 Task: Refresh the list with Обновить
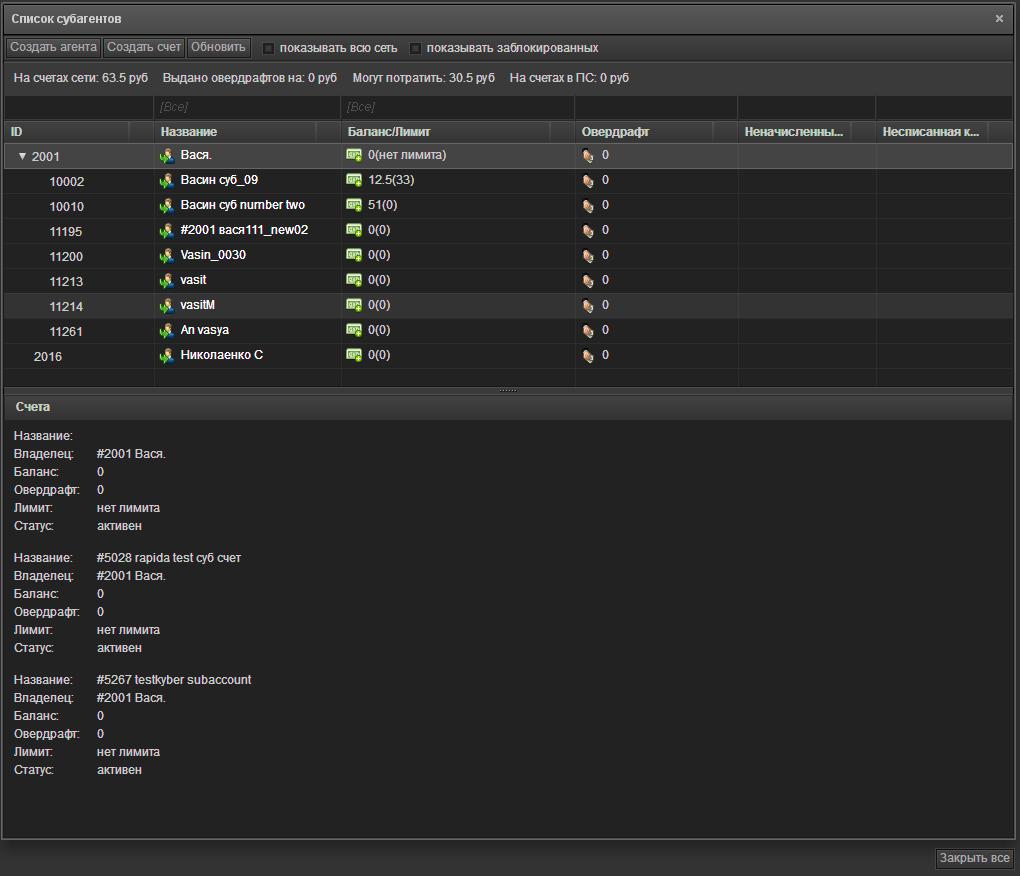[x=218, y=47]
